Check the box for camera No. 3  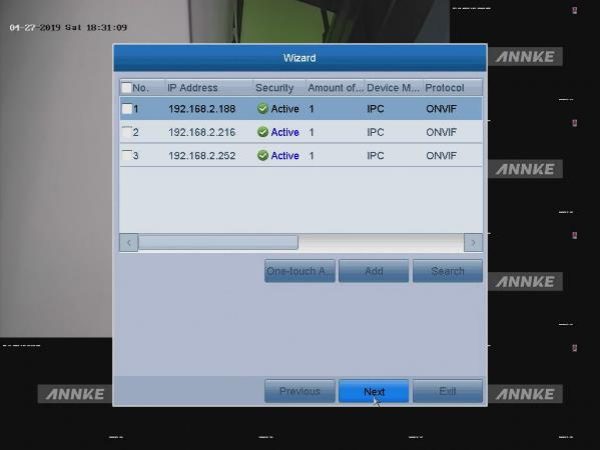pyautogui.click(x=126, y=156)
